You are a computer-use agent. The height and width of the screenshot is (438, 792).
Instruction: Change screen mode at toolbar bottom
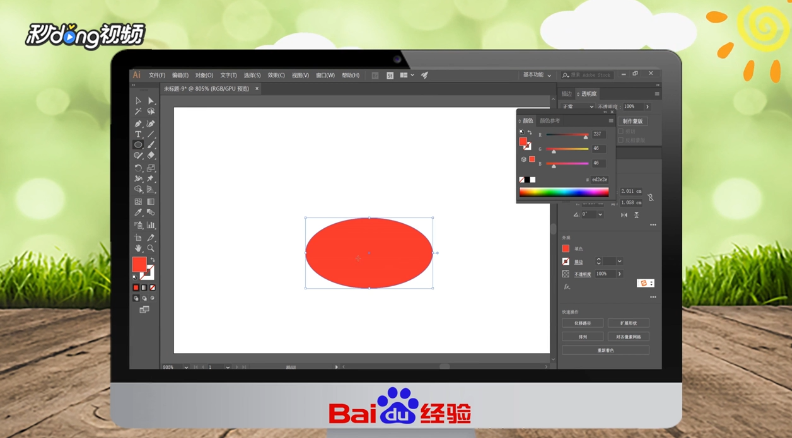[x=144, y=309]
